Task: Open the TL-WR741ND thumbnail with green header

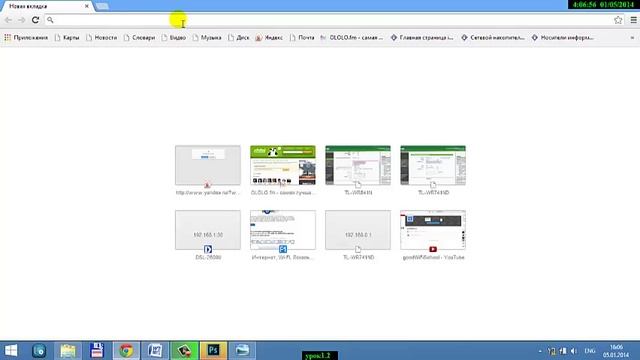Action: pos(433,166)
